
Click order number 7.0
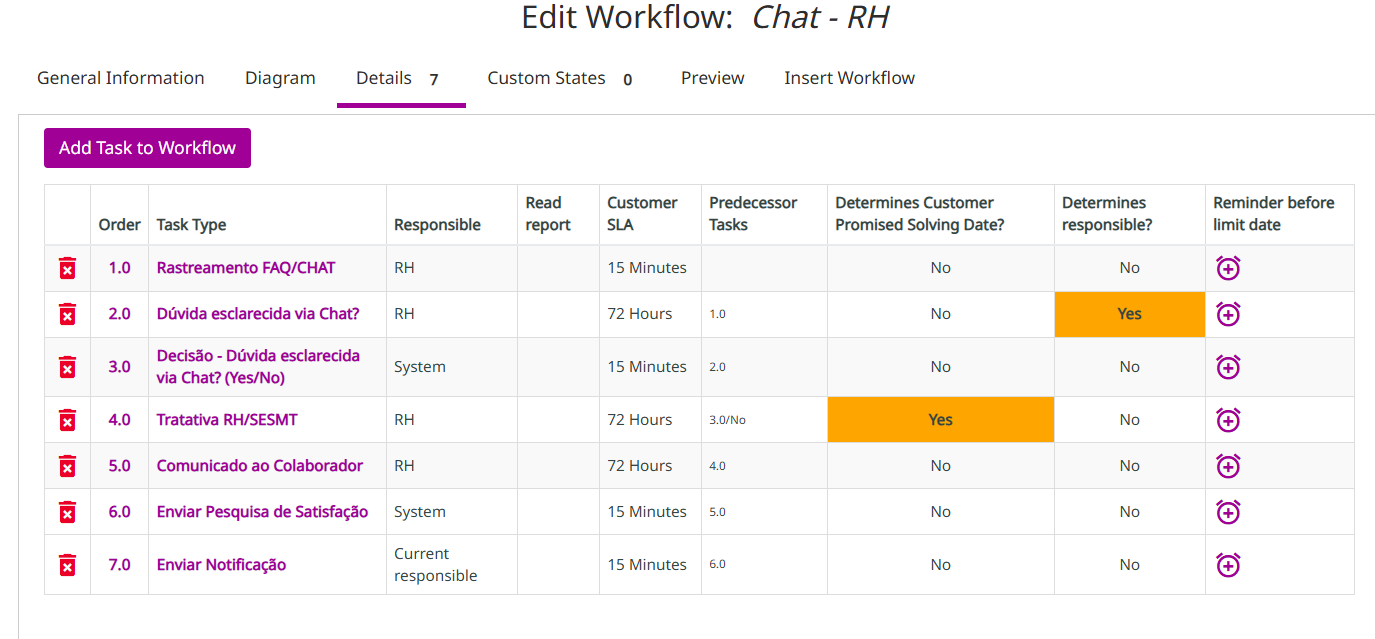pyautogui.click(x=119, y=565)
